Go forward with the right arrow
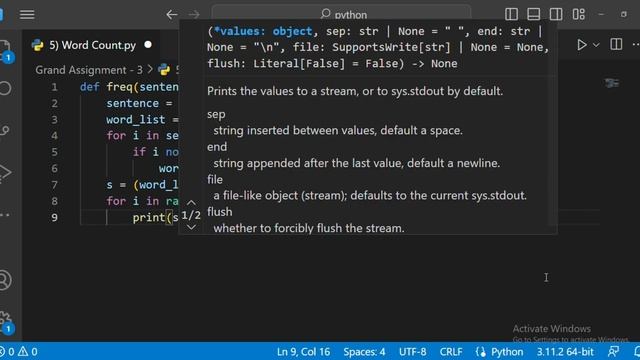The height and width of the screenshot is (360, 640). pos(194,15)
